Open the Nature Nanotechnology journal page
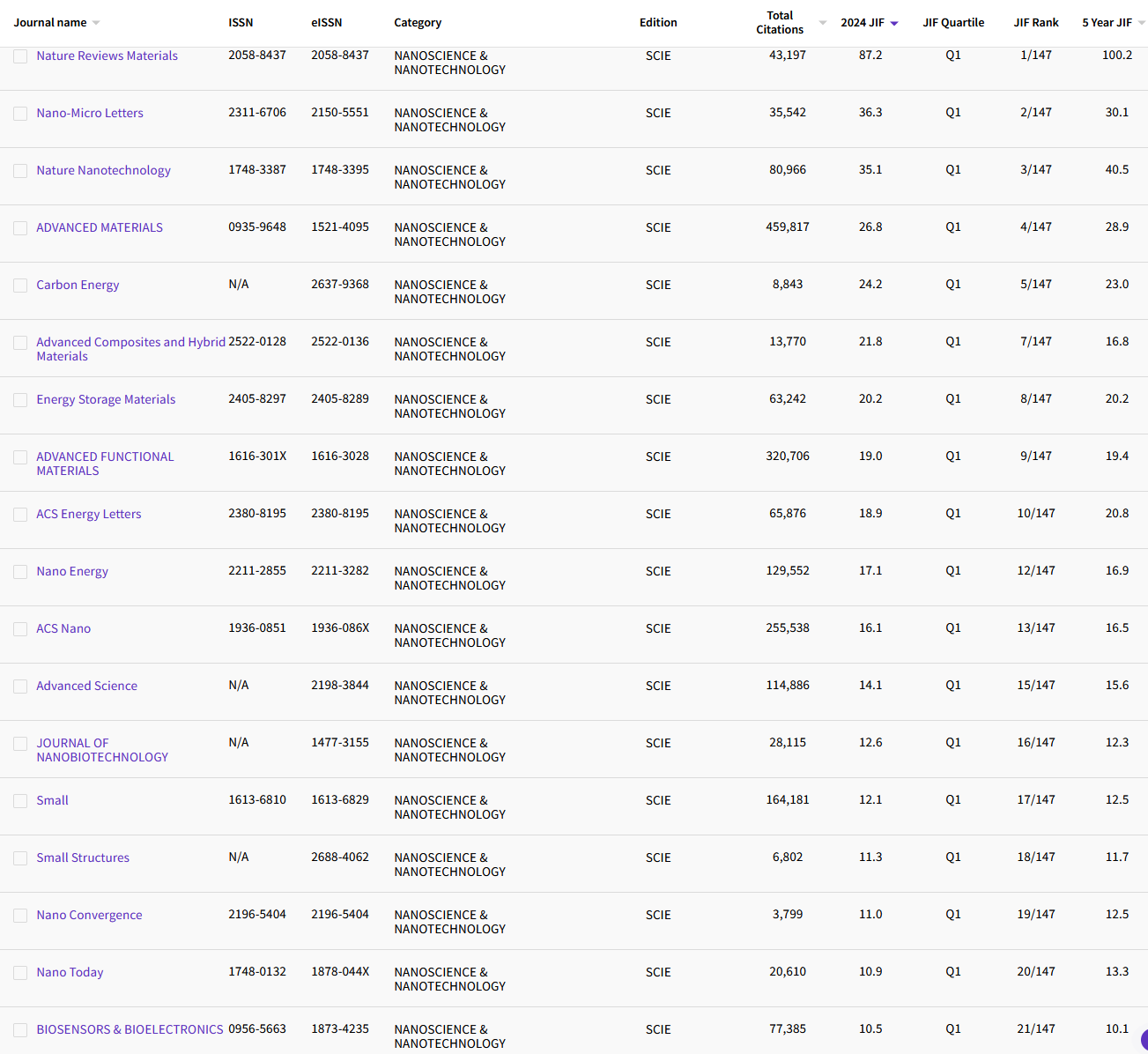 103,170
